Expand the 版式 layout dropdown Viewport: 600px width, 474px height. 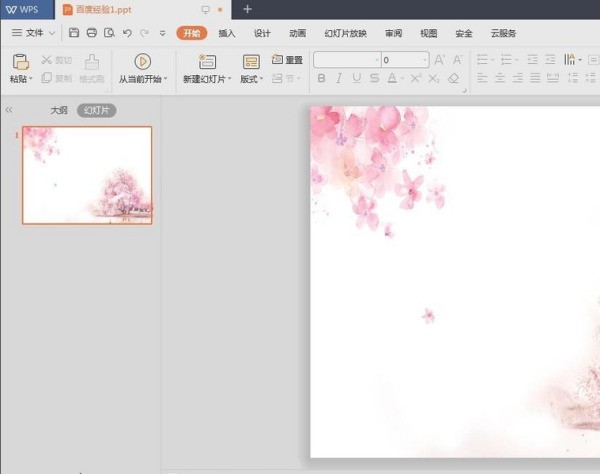tap(252, 79)
